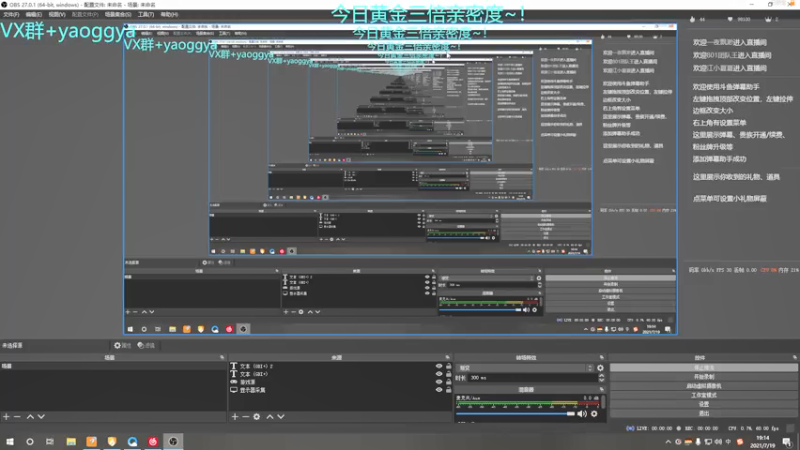Increase transition duration with up arrow
The image size is (800, 450).
(x=602, y=376)
